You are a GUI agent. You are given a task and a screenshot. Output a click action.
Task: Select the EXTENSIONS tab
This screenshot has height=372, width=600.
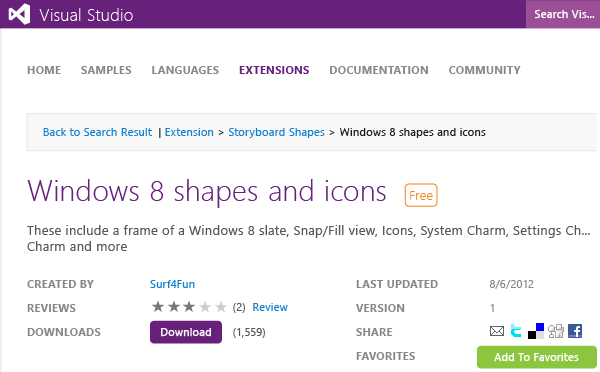coord(274,70)
